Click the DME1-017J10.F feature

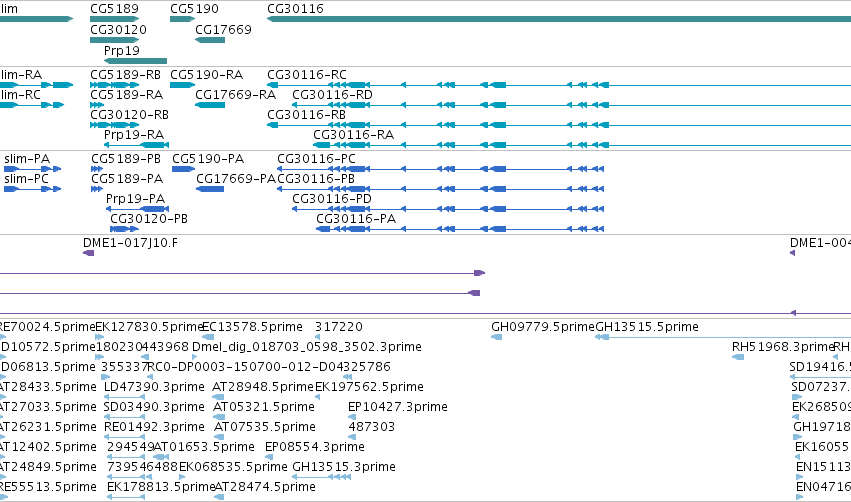pos(130,243)
